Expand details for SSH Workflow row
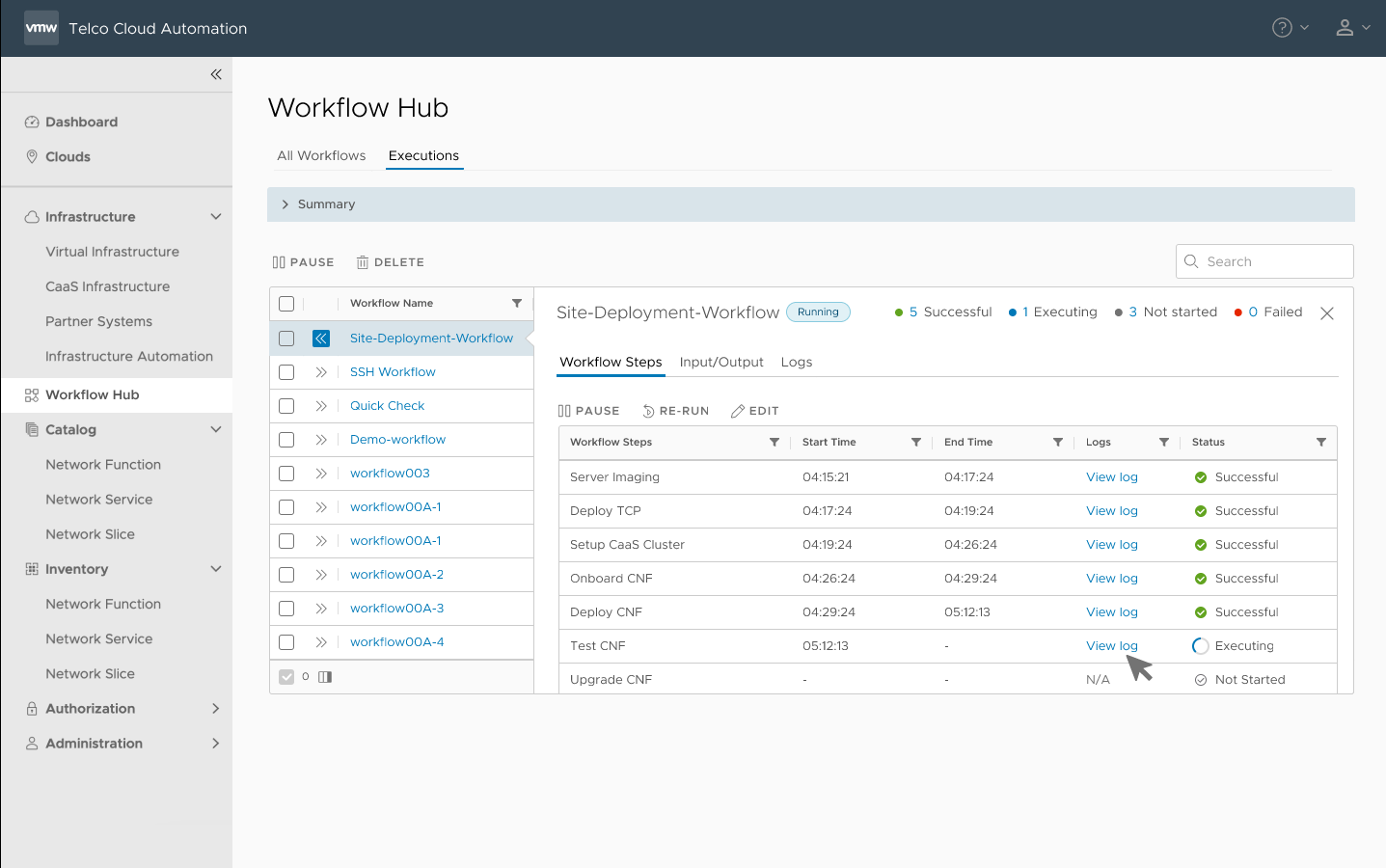This screenshot has height=868, width=1386. (321, 372)
